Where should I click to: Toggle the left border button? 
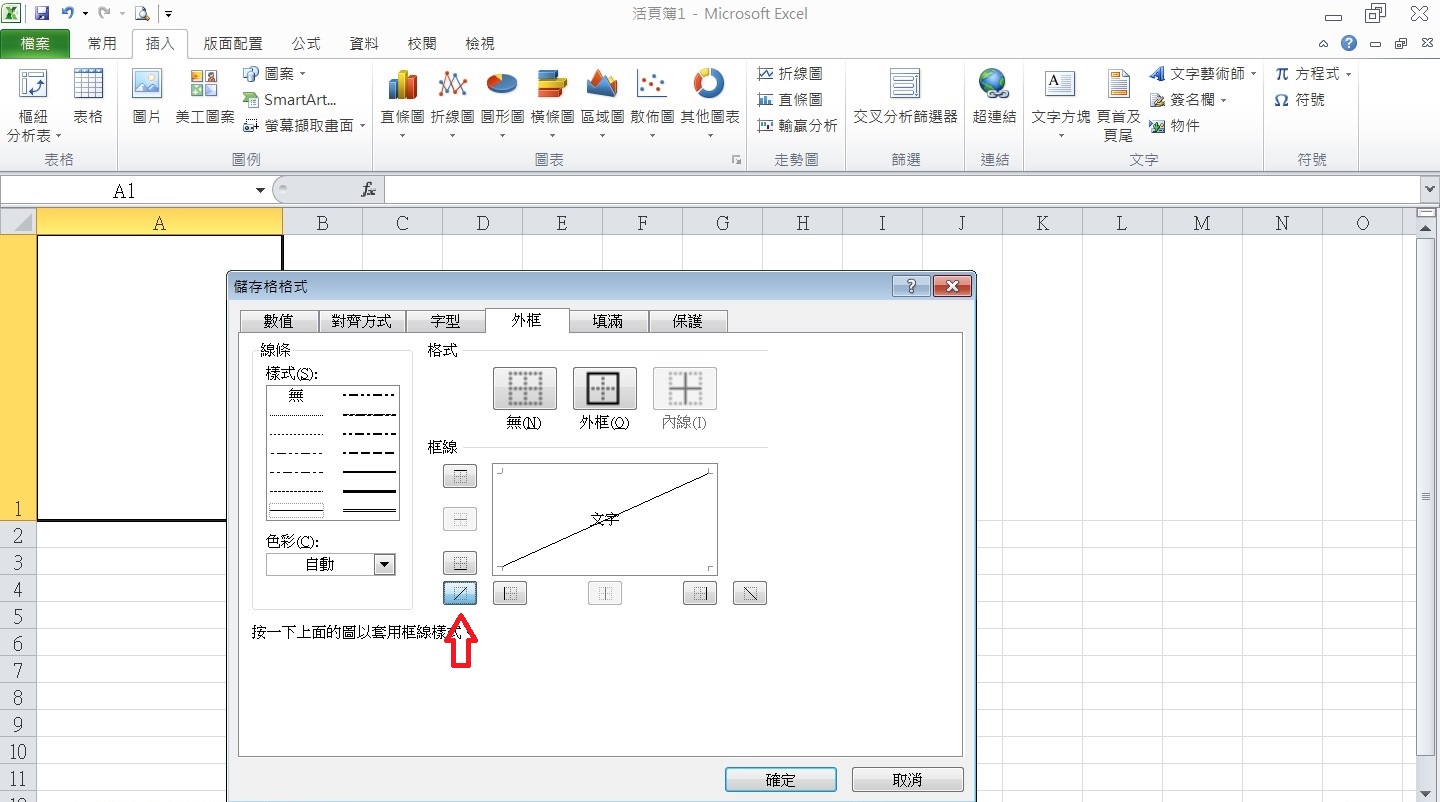(510, 593)
